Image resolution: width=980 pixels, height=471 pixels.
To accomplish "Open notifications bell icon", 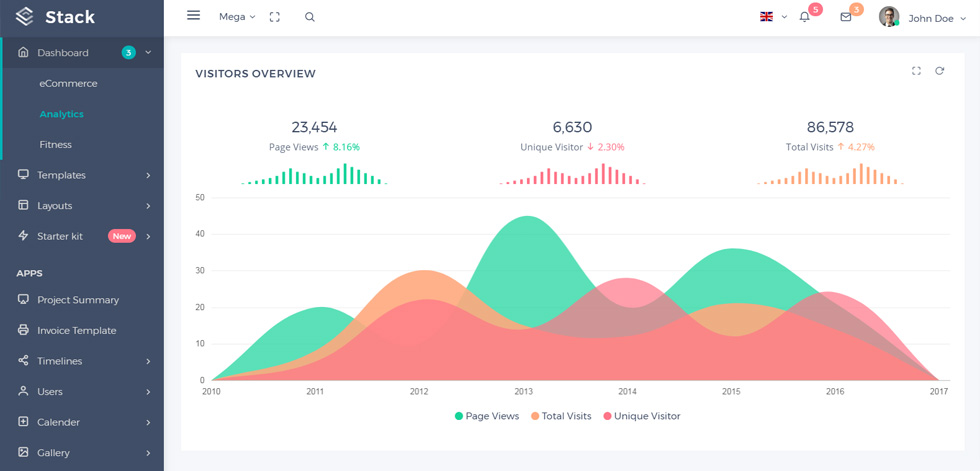I will 804,17.
